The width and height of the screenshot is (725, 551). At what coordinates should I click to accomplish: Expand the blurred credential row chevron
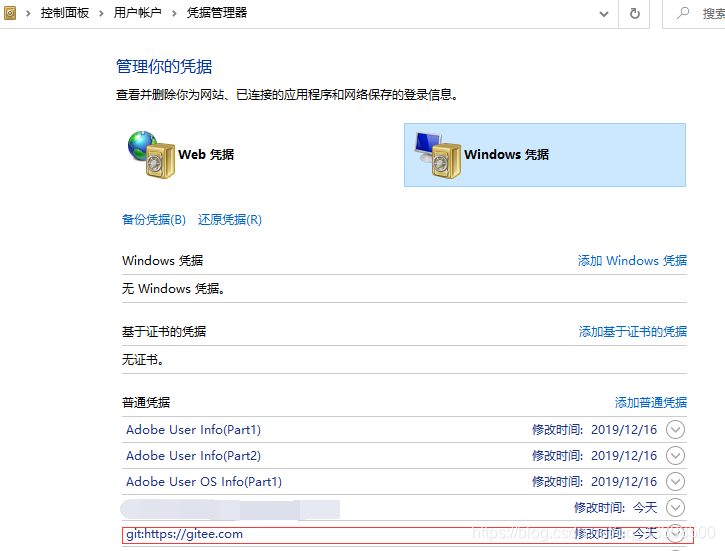(676, 508)
